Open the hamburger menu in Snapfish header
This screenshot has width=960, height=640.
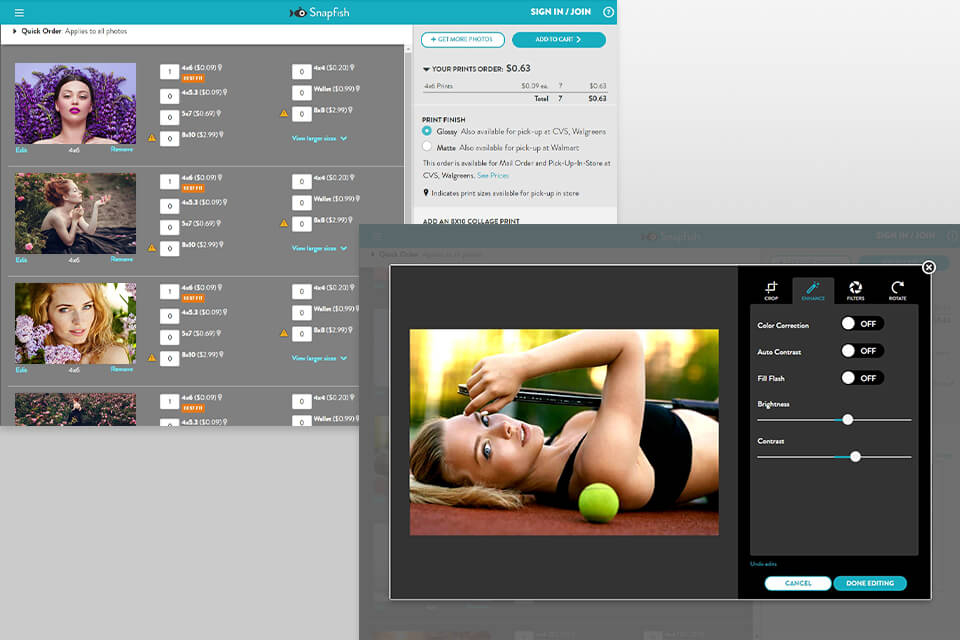click(19, 12)
